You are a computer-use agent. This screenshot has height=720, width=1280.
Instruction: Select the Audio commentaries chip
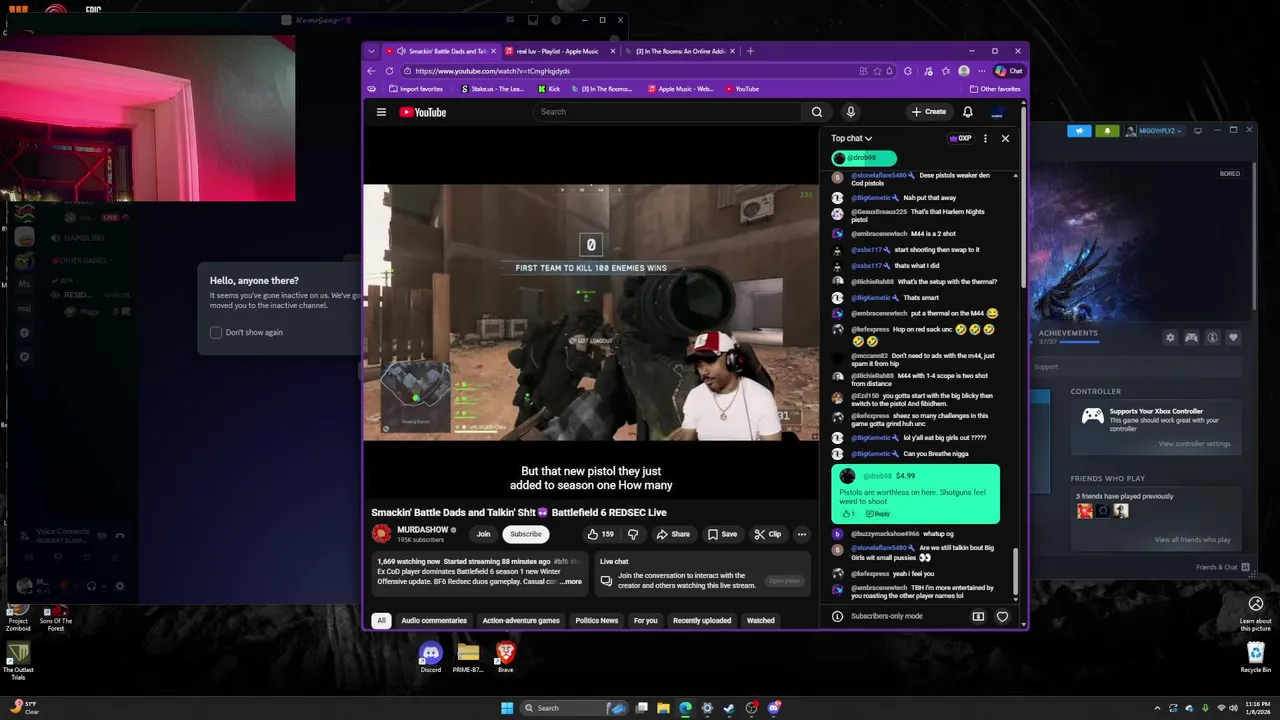[434, 621]
